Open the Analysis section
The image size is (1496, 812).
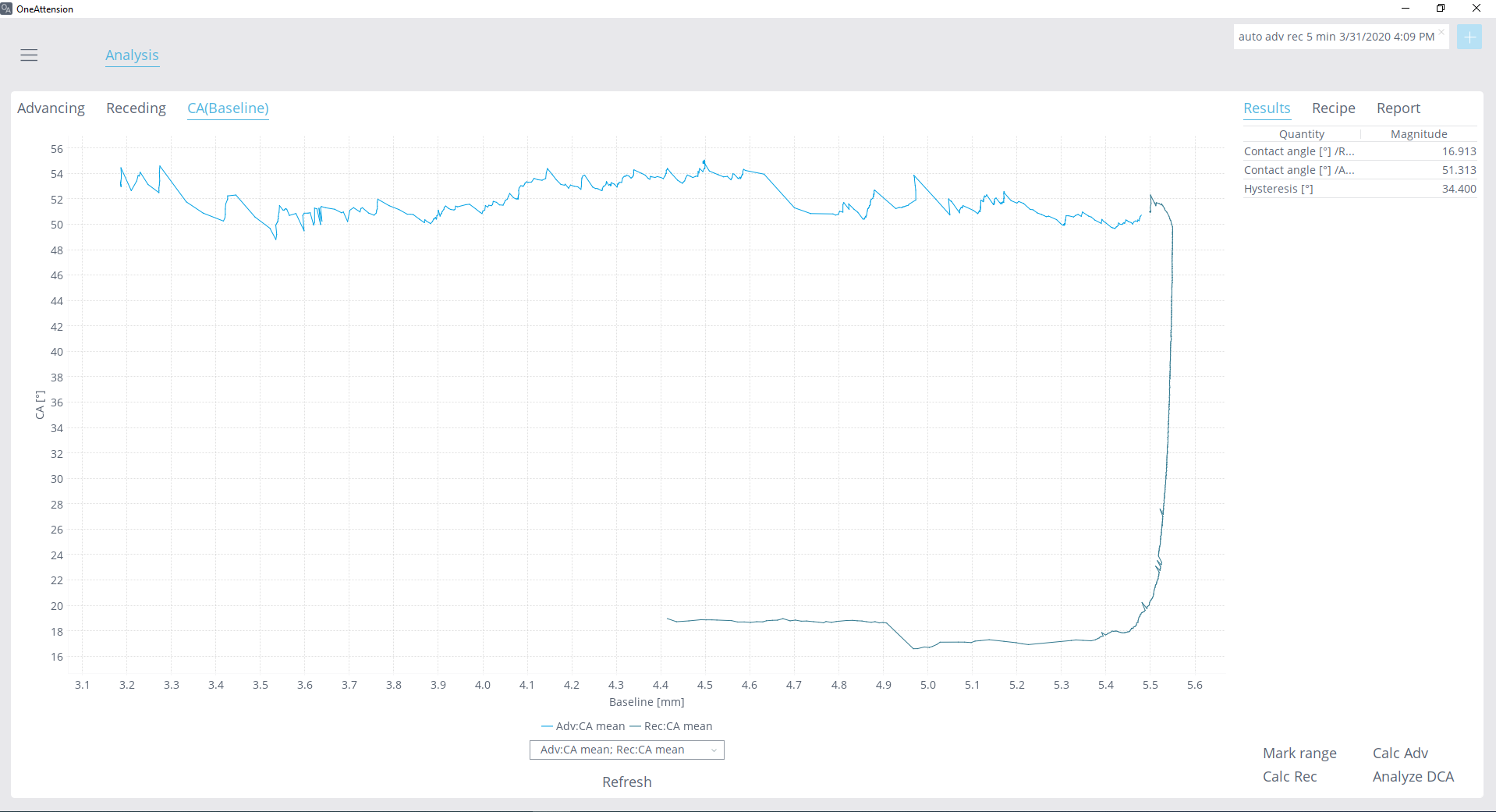pyautogui.click(x=132, y=55)
